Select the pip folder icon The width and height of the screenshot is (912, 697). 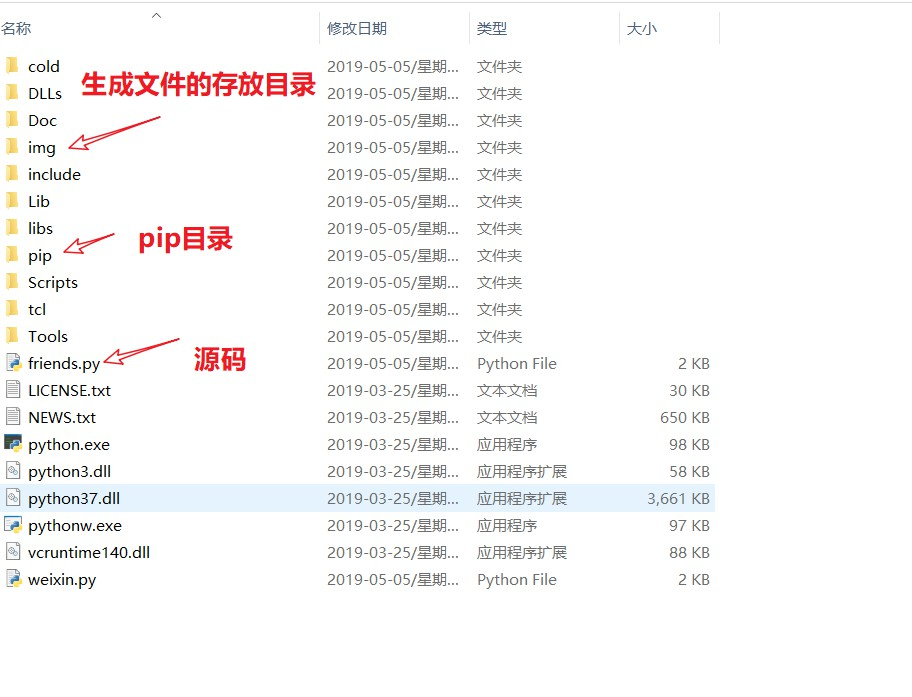pos(12,254)
